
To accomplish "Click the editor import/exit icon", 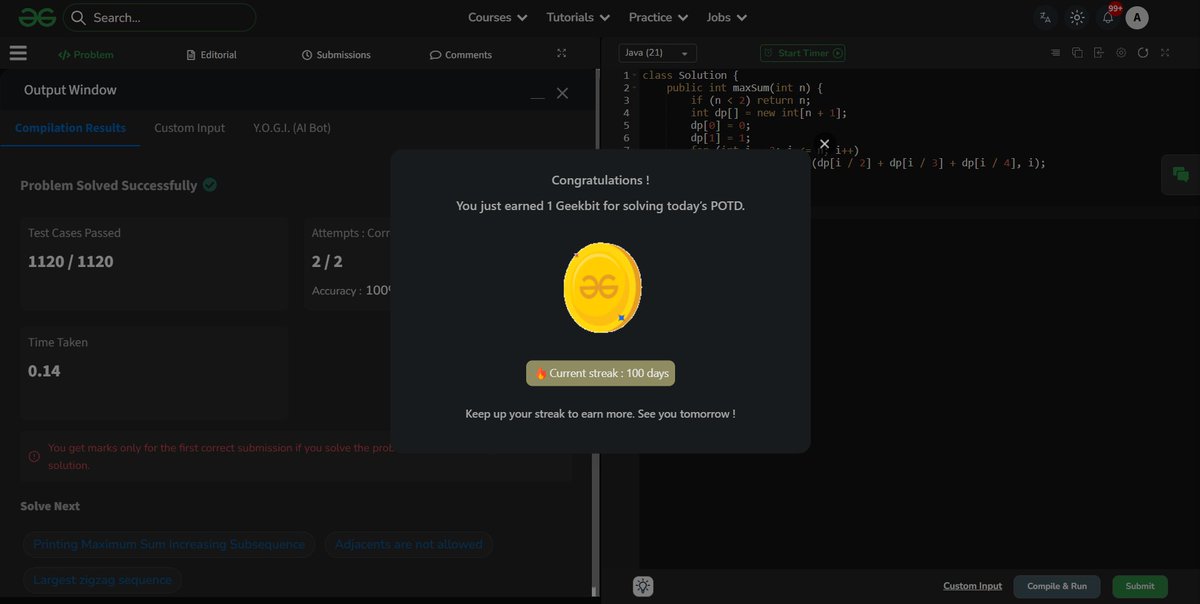I will [1099, 53].
